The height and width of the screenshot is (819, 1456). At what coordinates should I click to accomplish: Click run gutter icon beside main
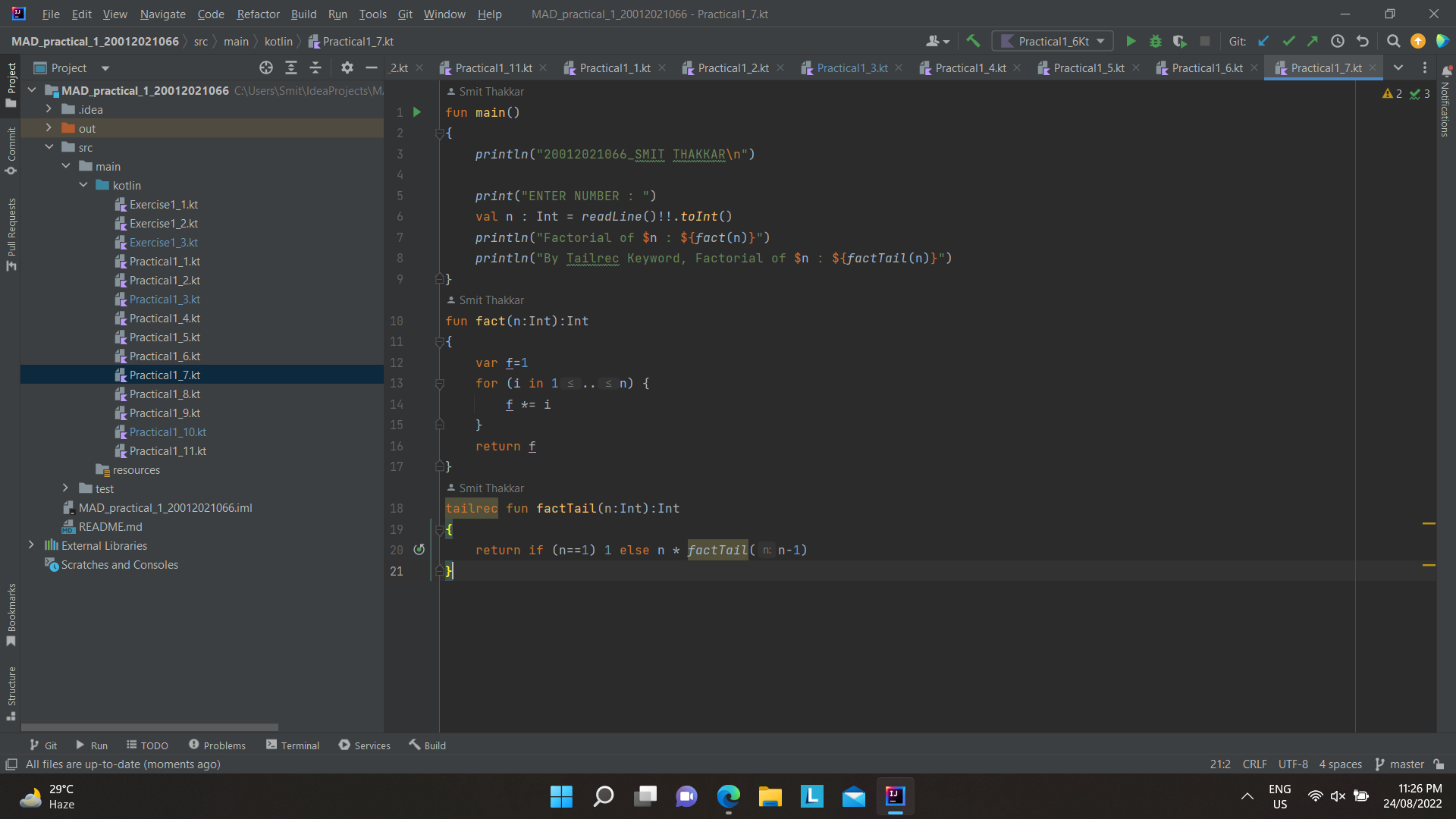click(x=417, y=112)
